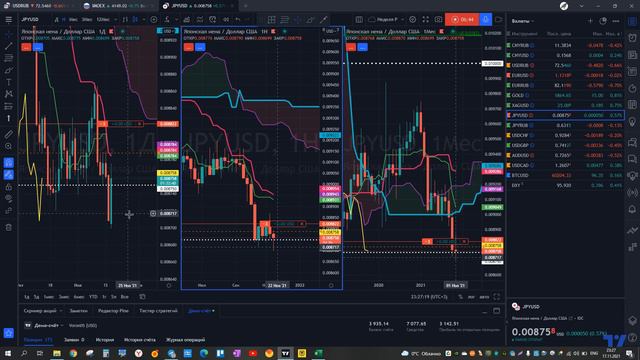Click the undo arrow in toolbar
Image resolution: width=640 pixels, height=360 pixels.
(x=238, y=19)
